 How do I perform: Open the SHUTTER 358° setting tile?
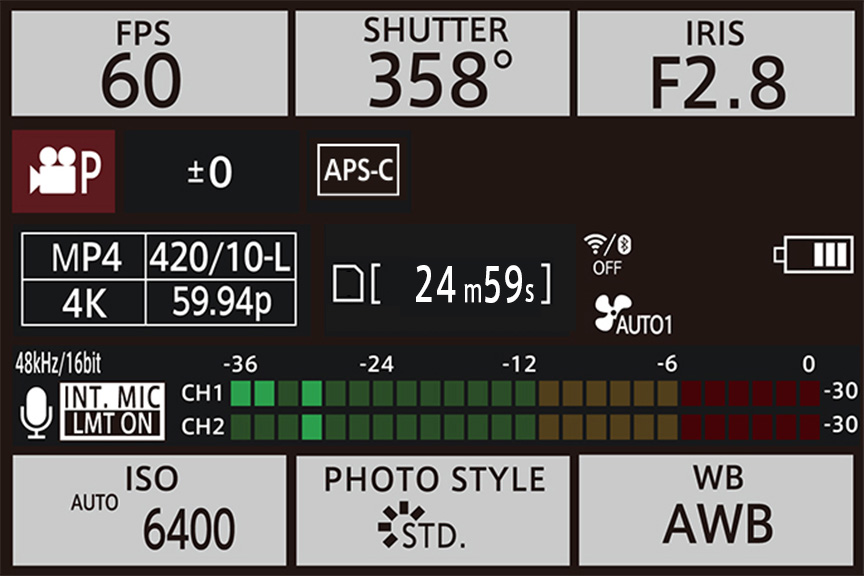coord(433,63)
